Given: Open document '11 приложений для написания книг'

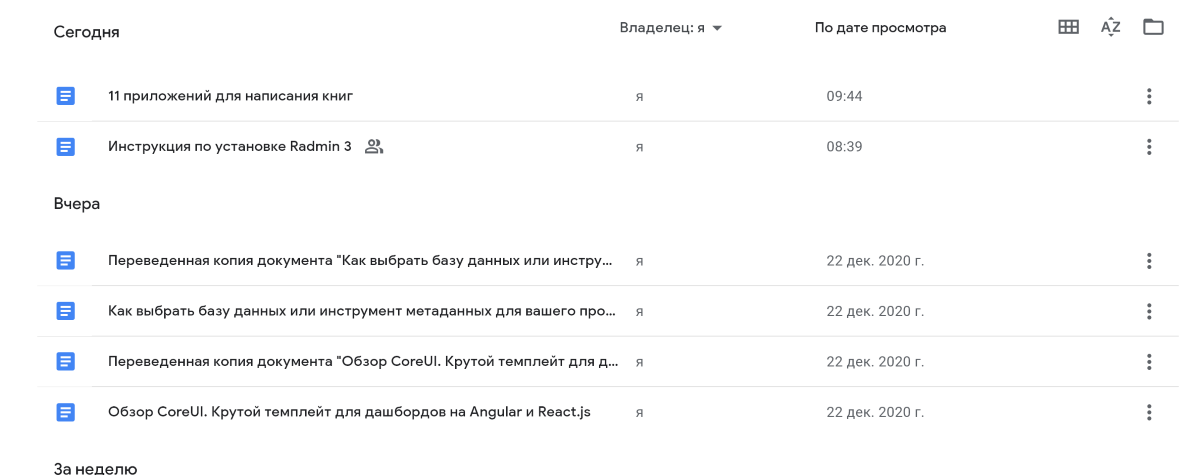Looking at the screenshot, I should click(x=230, y=96).
